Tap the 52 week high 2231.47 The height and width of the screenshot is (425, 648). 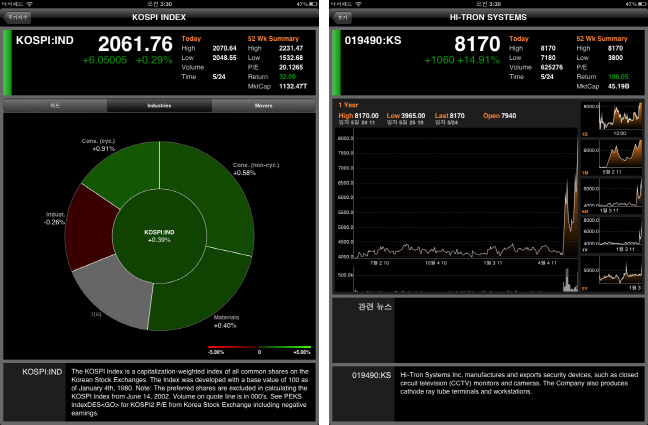[x=291, y=48]
